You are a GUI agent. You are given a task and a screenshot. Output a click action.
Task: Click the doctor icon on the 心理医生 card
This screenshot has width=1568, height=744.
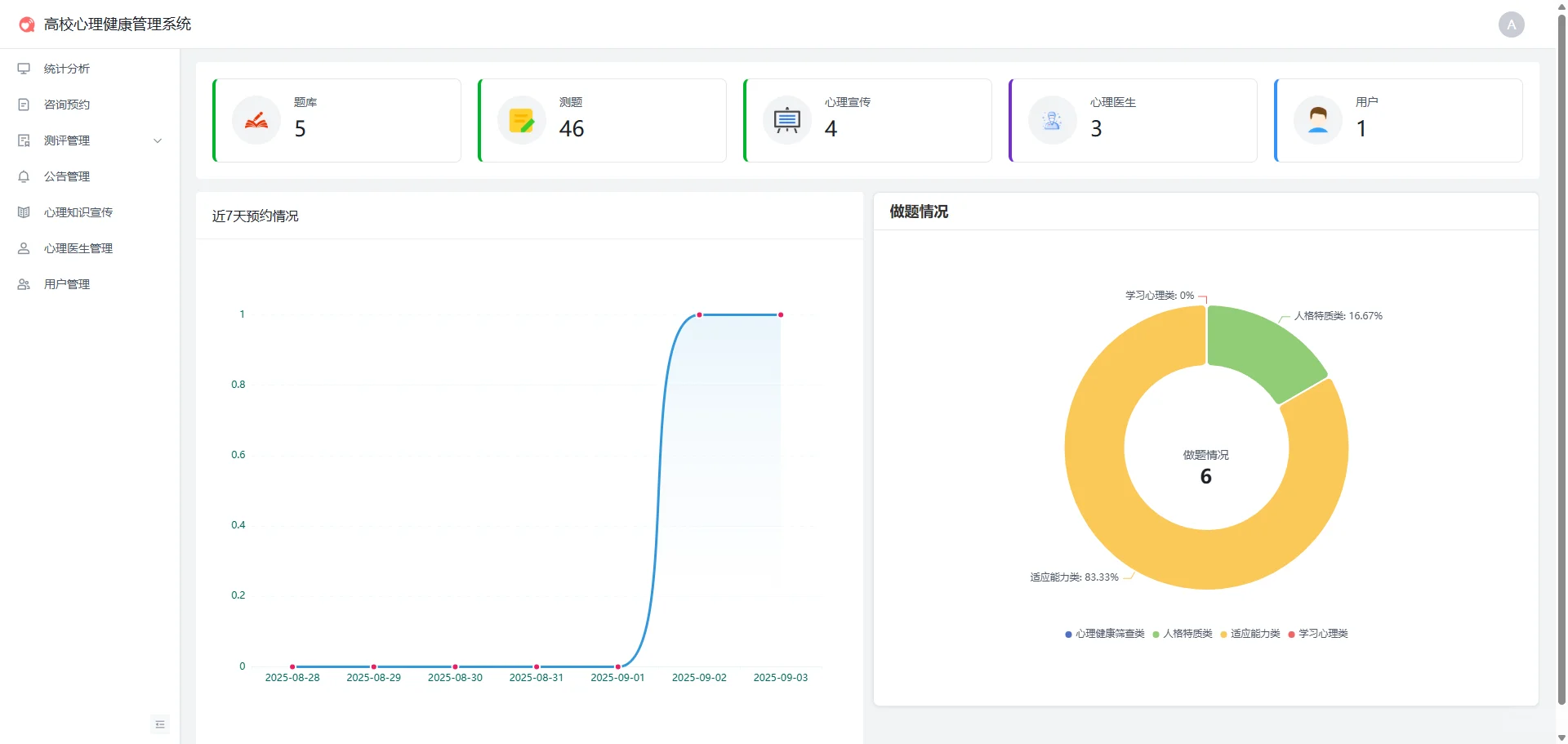pos(1052,119)
